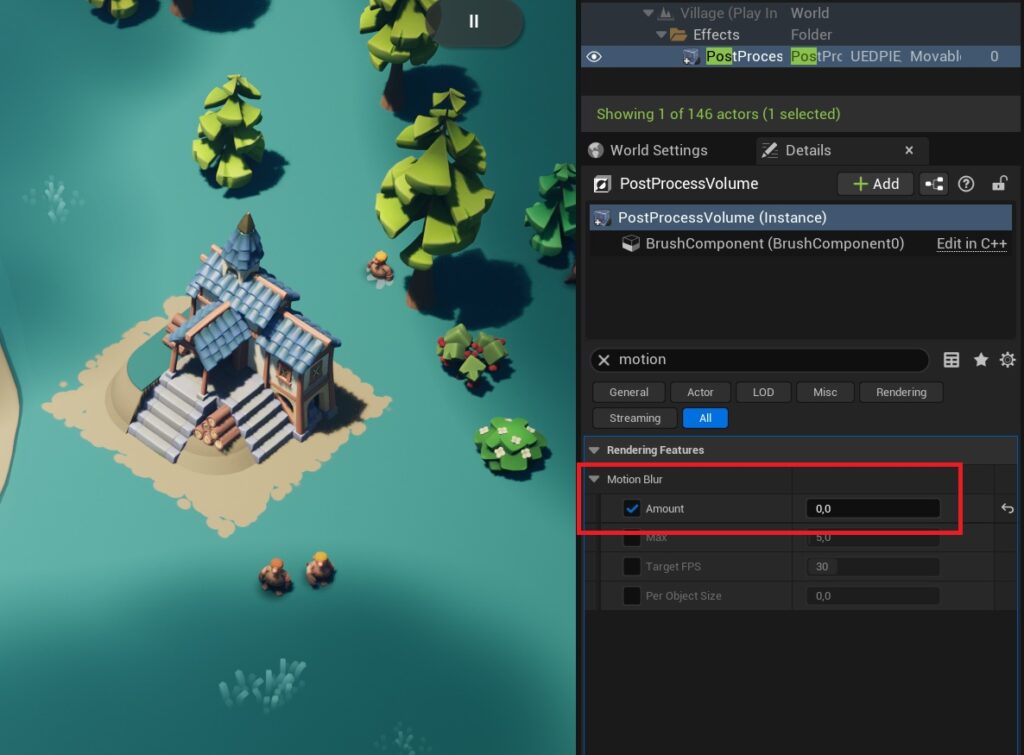Enable the Target FPS override checkbox

click(x=632, y=566)
